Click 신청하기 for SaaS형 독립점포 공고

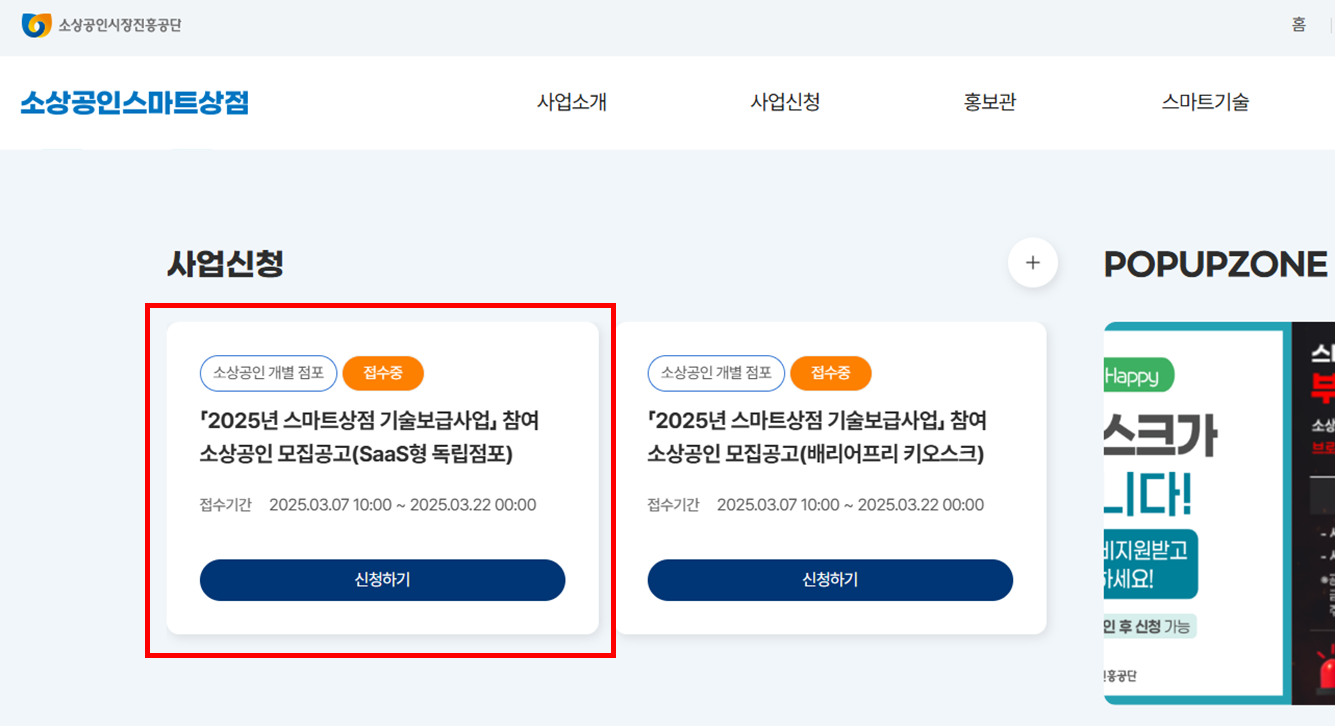383,580
